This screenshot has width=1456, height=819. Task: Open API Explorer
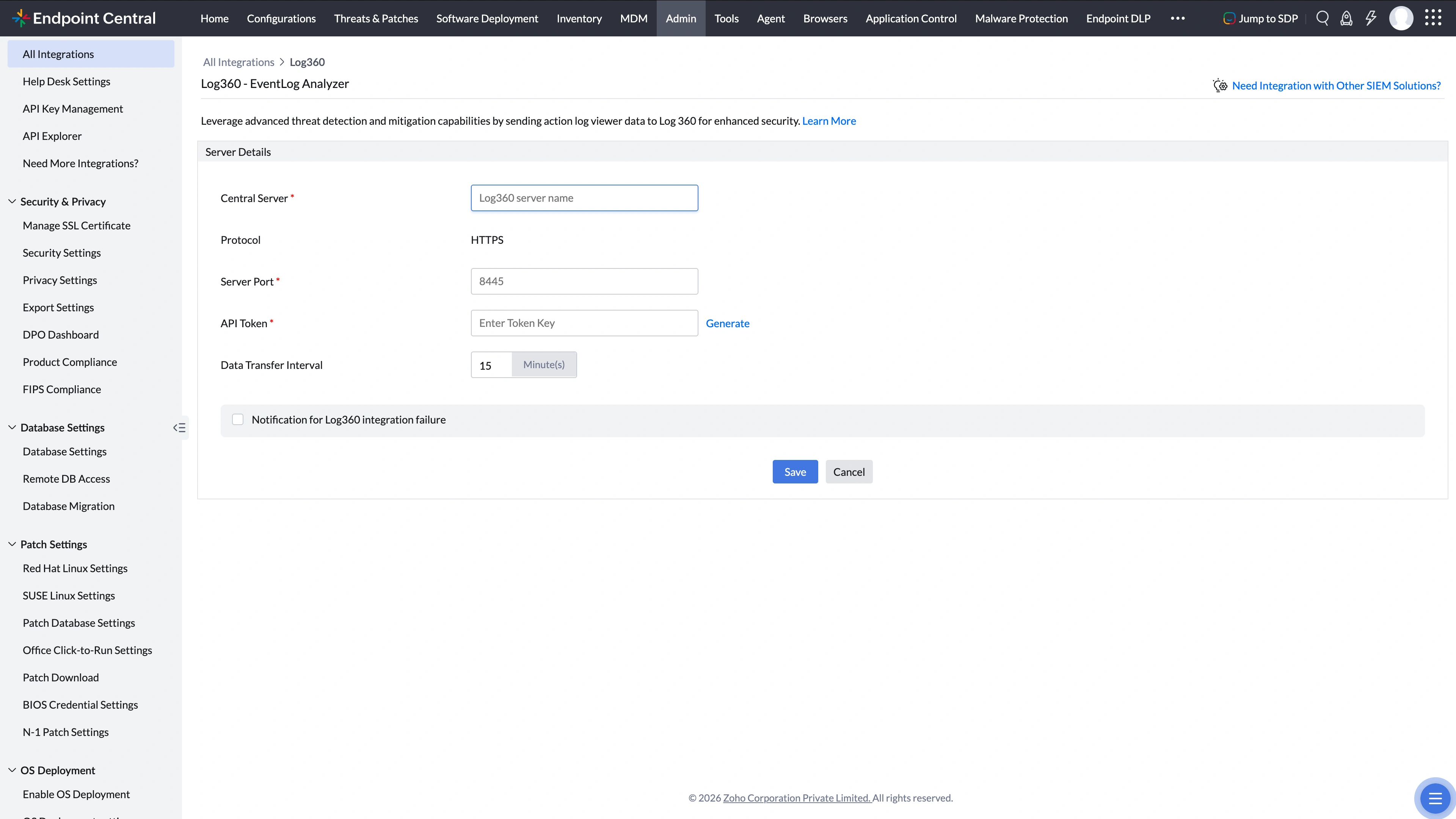[52, 136]
